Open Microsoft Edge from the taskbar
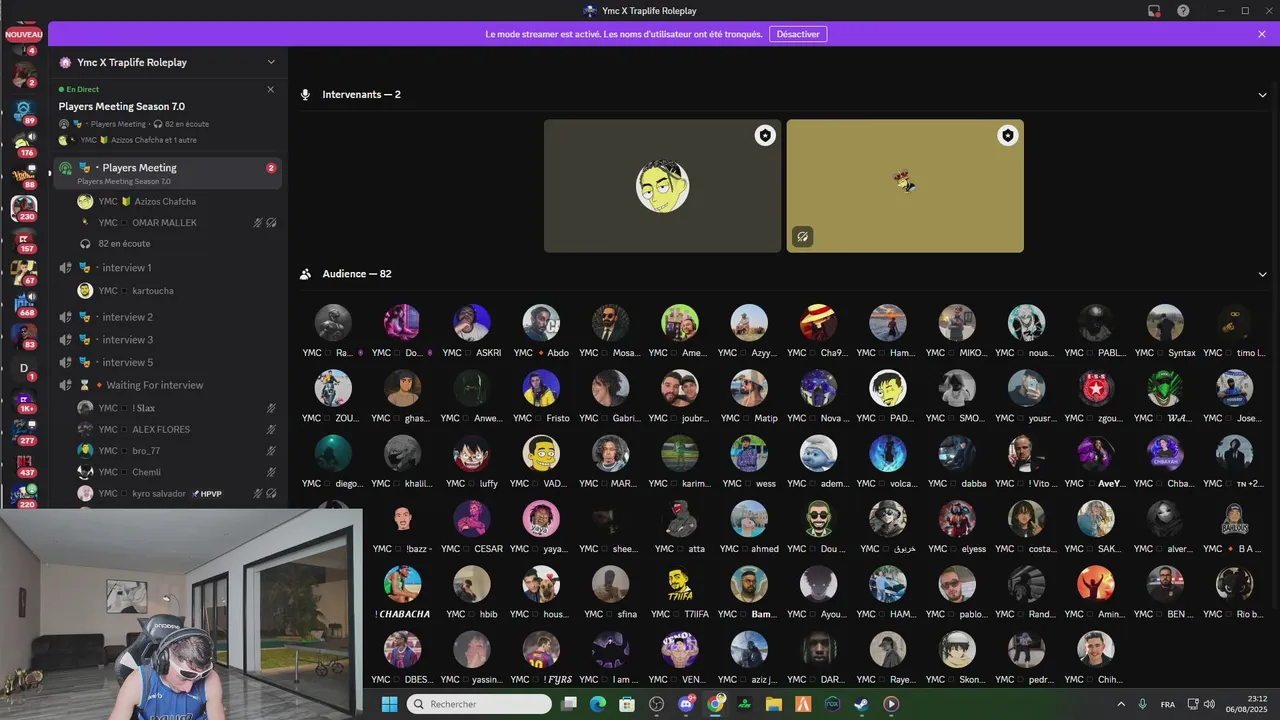Screen dimensions: 1280x720 tap(598, 704)
